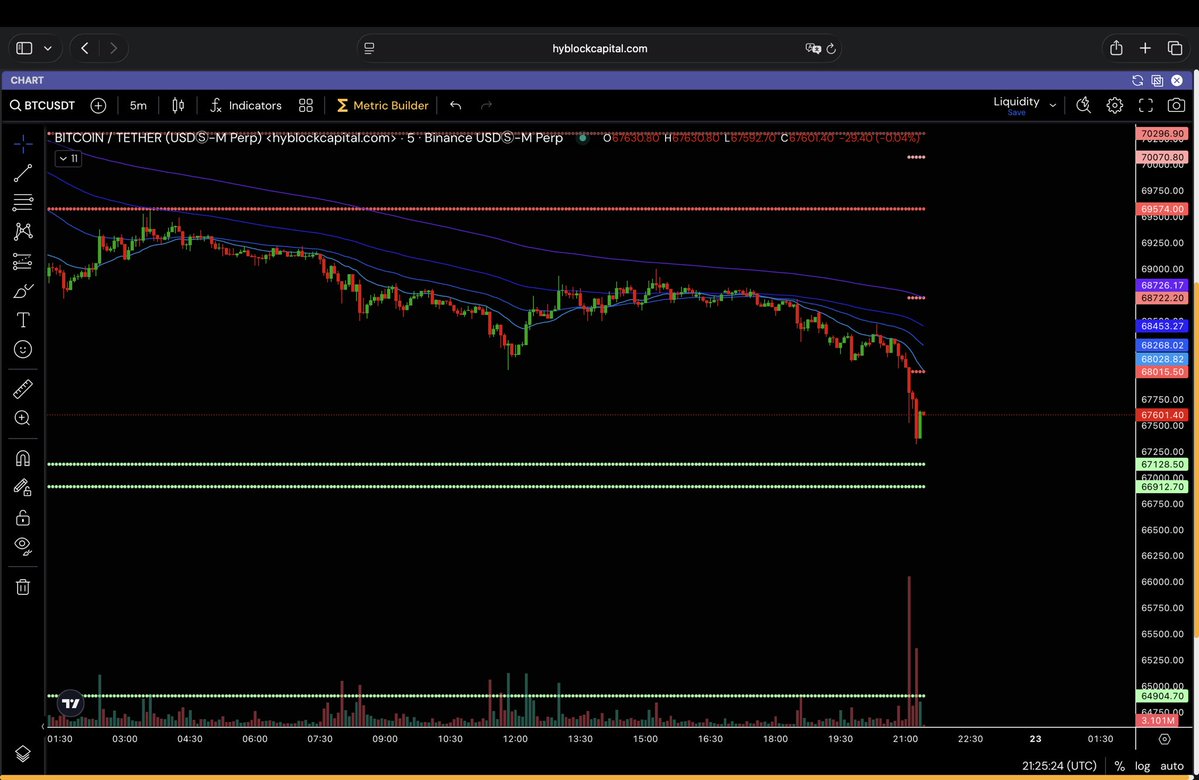Take a chart snapshot with camera icon
1199x780 pixels.
click(1176, 106)
